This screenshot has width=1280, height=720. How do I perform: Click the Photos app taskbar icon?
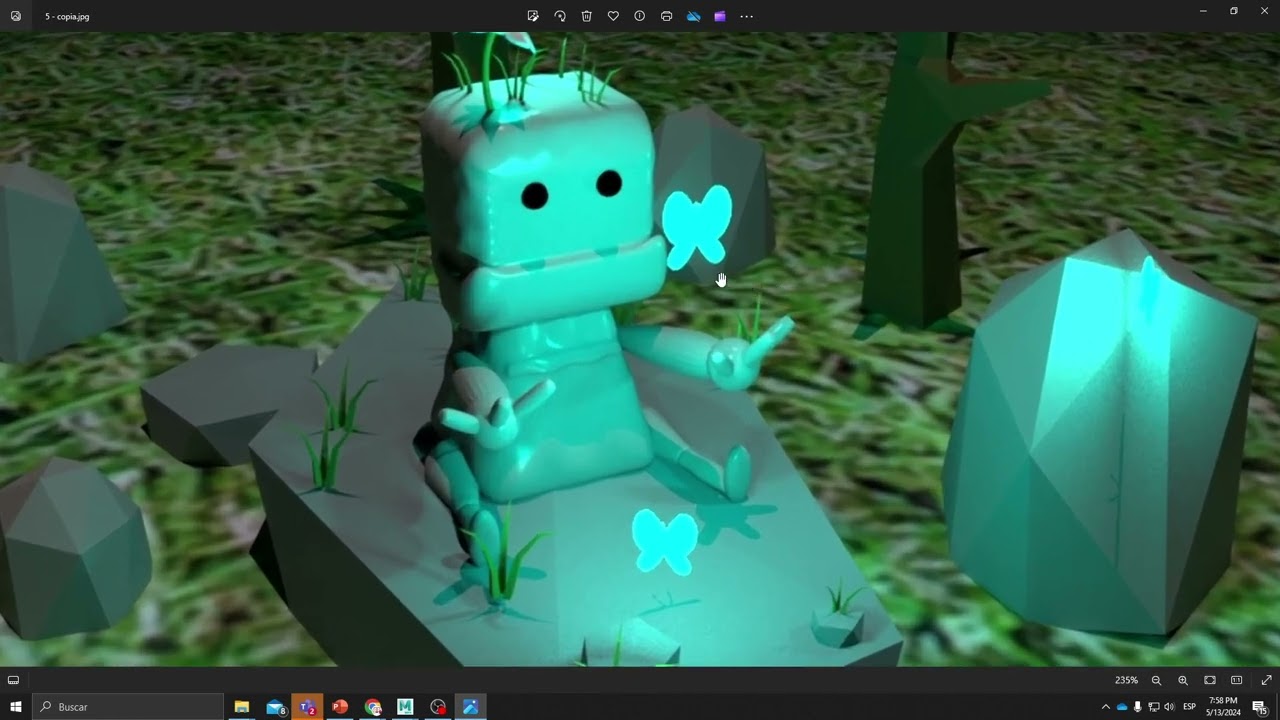tap(470, 707)
